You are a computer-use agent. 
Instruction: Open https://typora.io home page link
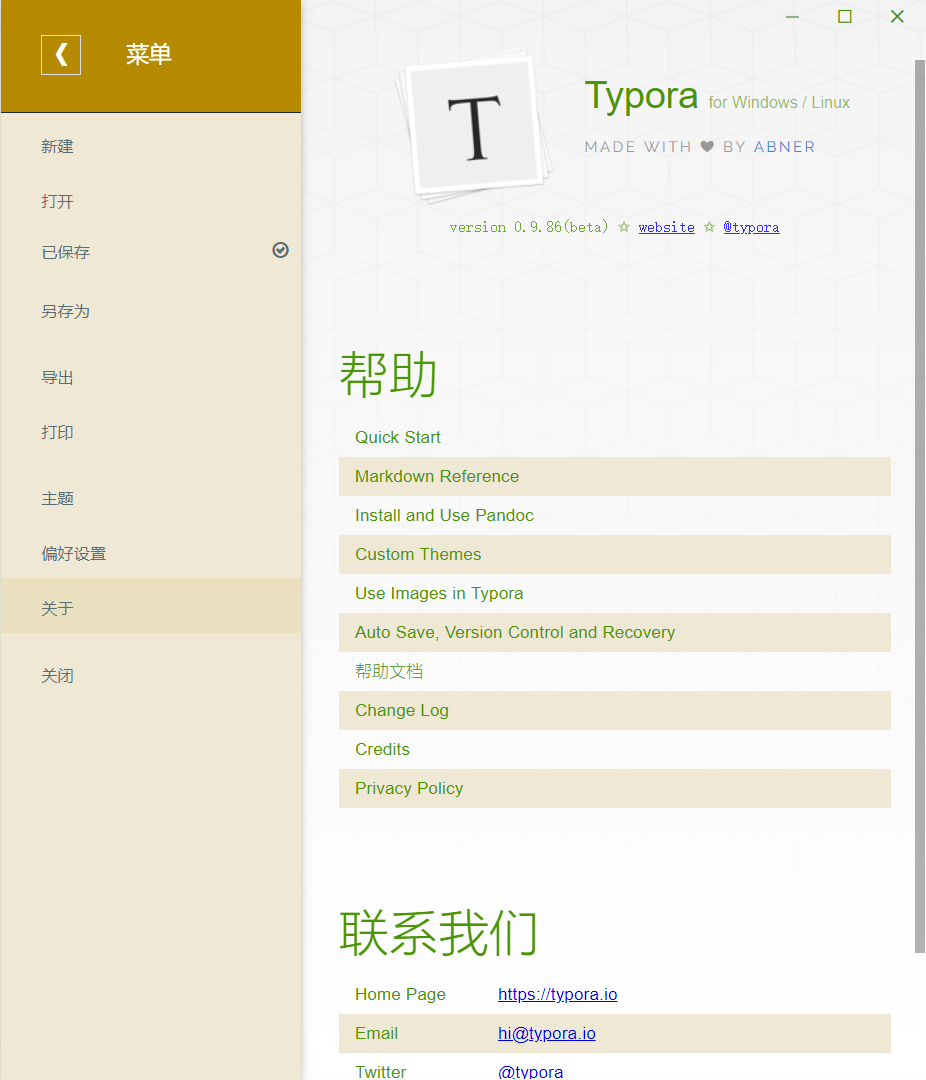coord(557,995)
